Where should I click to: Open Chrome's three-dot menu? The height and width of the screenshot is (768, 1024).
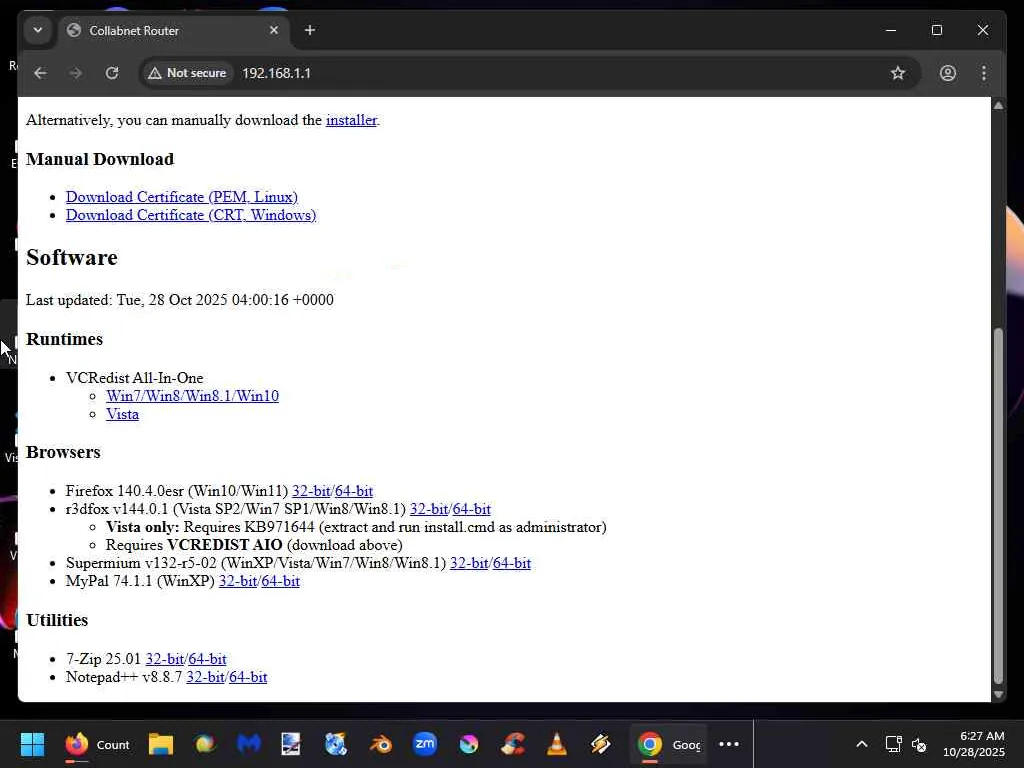pos(984,73)
